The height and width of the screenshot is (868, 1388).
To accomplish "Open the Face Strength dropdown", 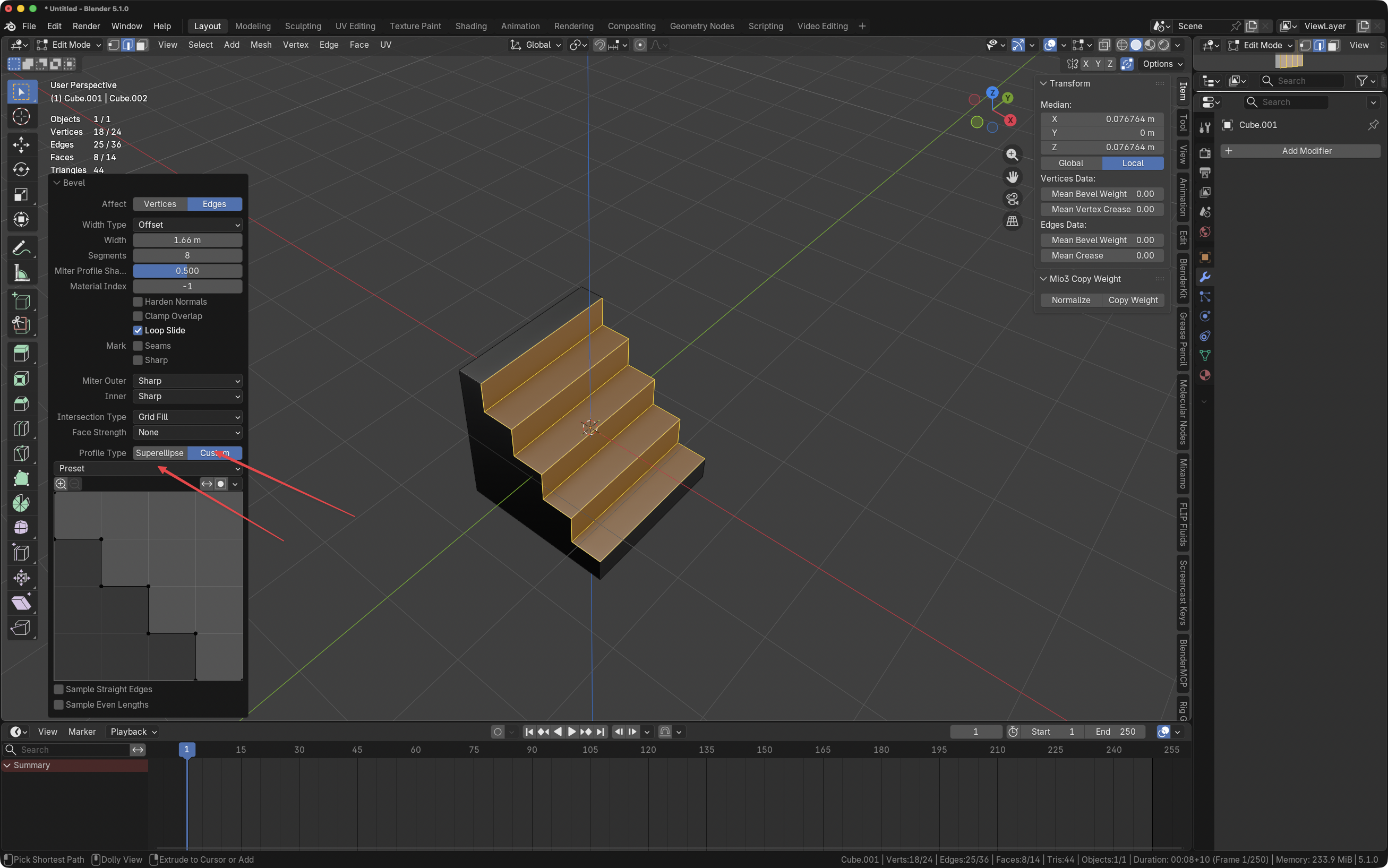I will 188,433.
